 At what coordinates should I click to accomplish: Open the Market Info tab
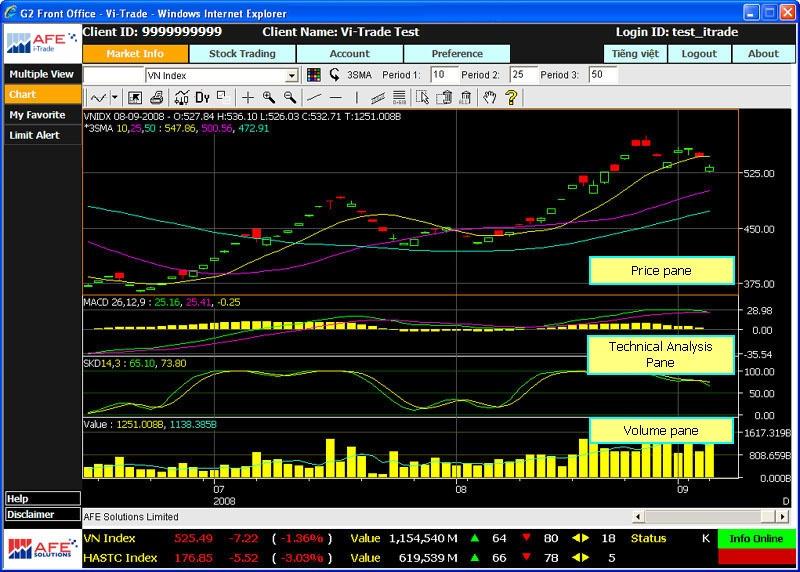(135, 54)
